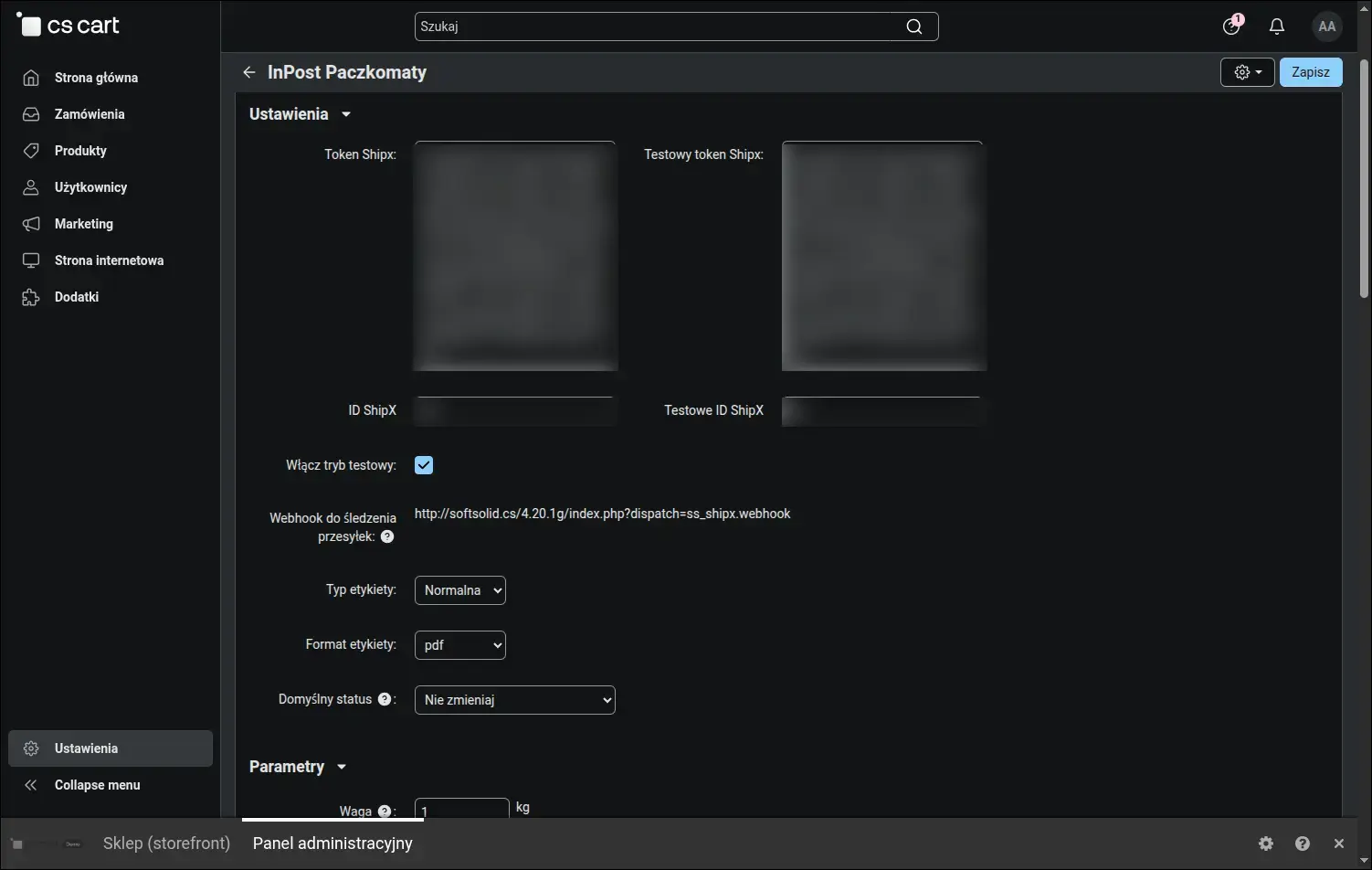Switch to Sklep (storefront) tab
Screen dimensions: 1372x870
tap(166, 843)
